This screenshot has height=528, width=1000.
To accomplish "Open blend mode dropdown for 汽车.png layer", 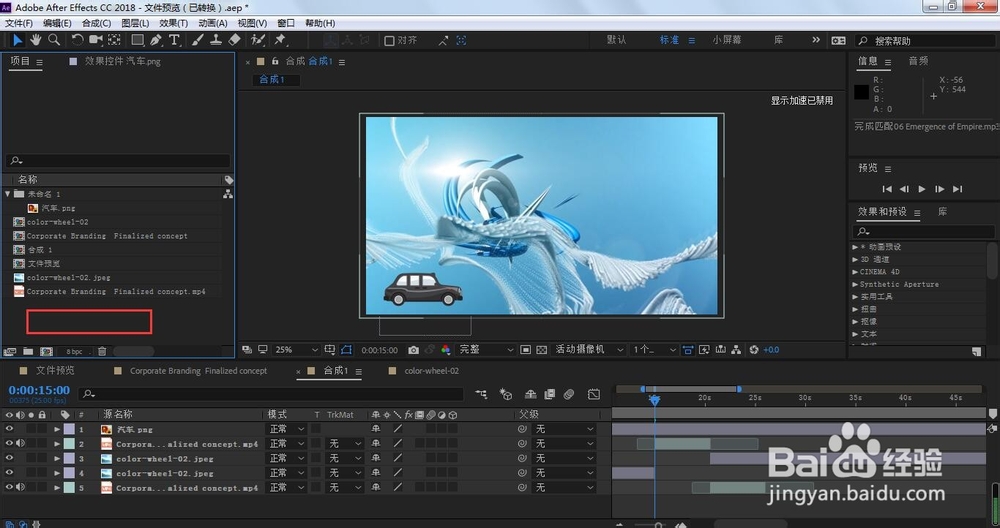I will pos(286,429).
